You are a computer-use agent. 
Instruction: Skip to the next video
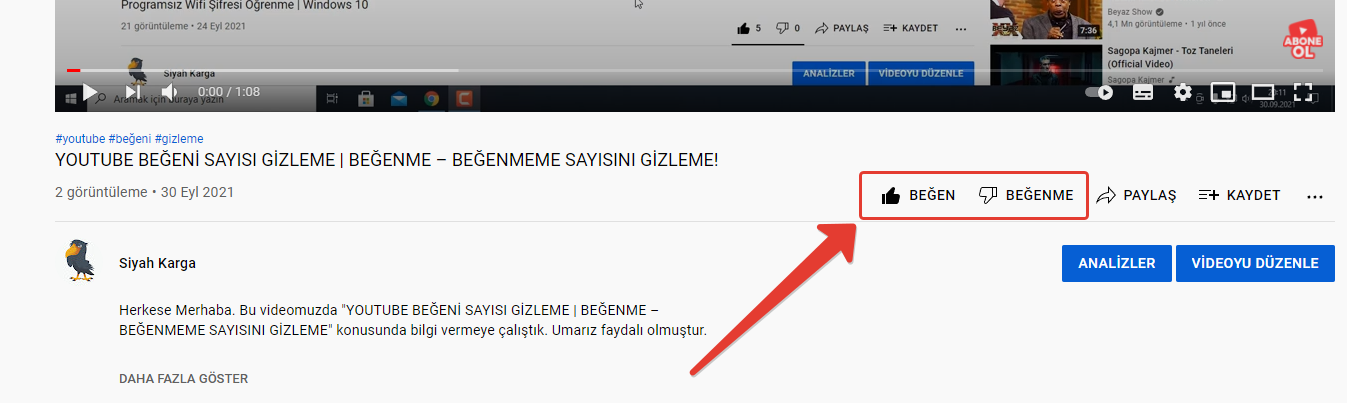(132, 92)
